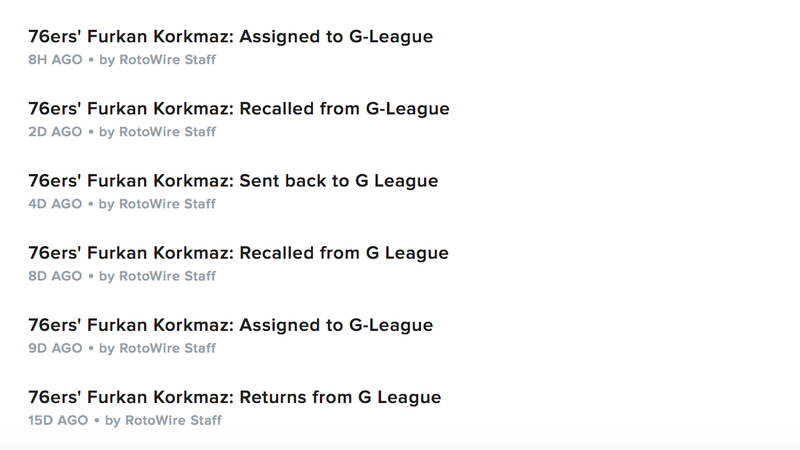Select RotoWire Staff byline beside 2D AGO
The height and width of the screenshot is (450, 800).
pos(167,132)
